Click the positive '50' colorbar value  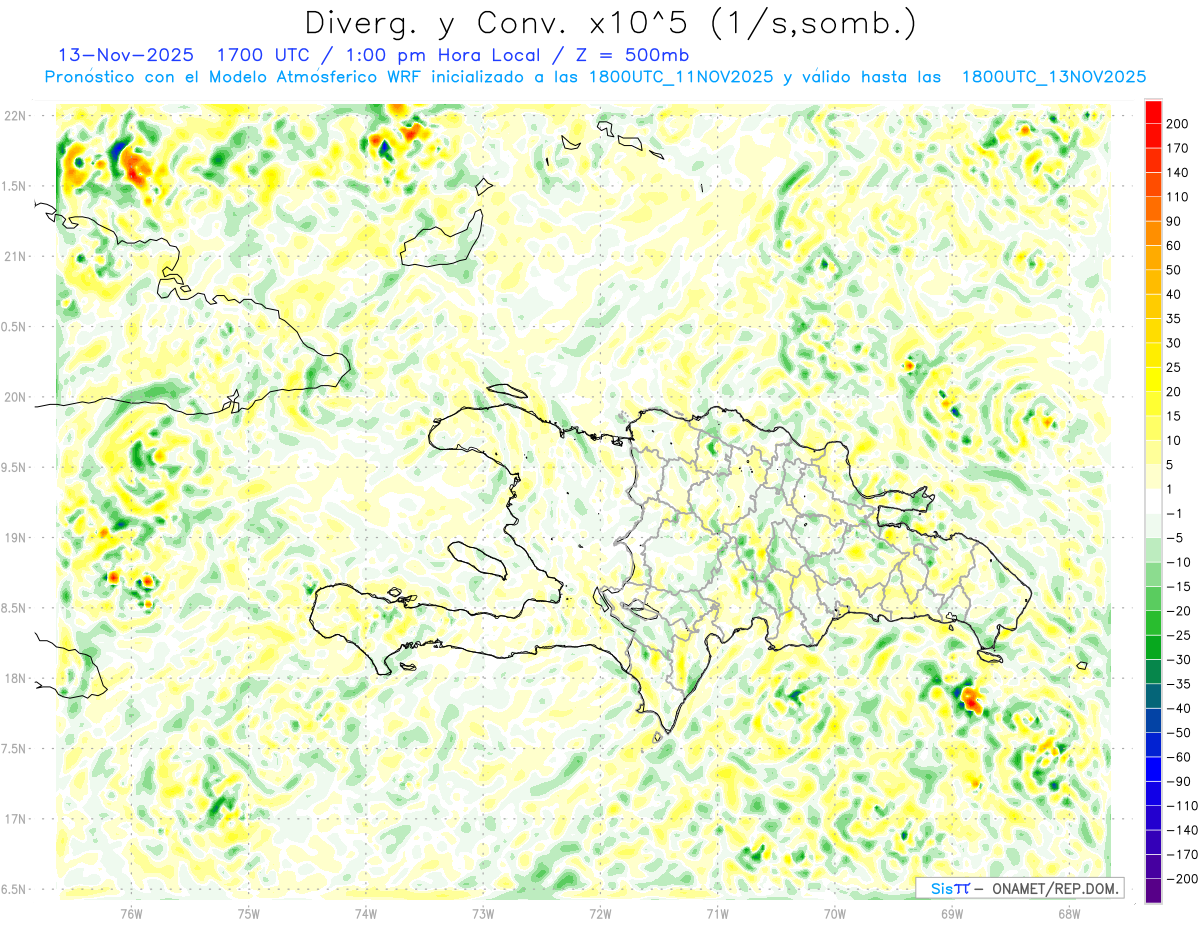pos(1174,270)
